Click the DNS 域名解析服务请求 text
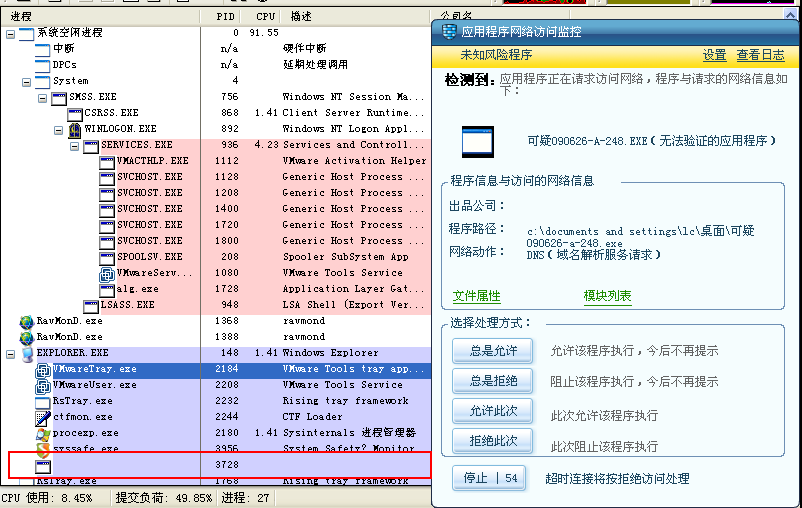 click(593, 254)
